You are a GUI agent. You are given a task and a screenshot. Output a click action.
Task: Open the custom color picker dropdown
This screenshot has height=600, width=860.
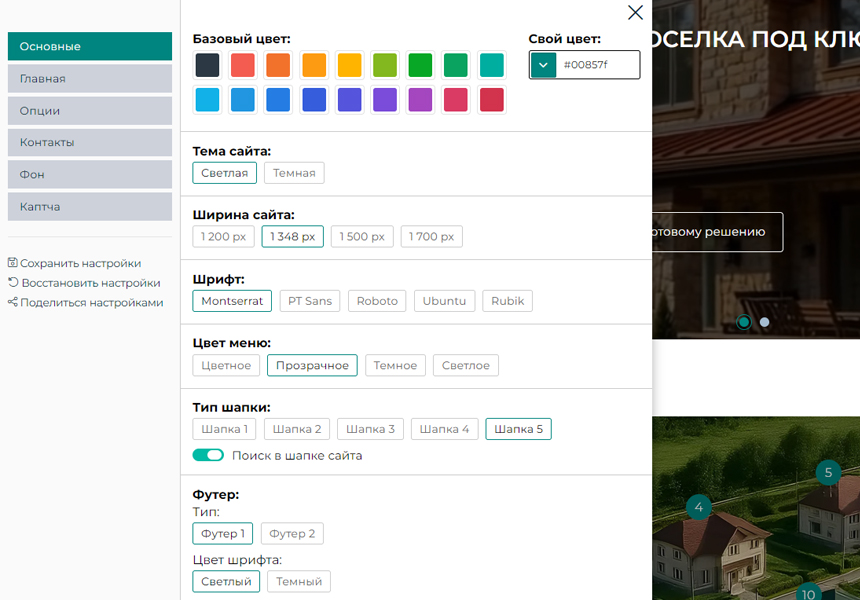click(543, 65)
